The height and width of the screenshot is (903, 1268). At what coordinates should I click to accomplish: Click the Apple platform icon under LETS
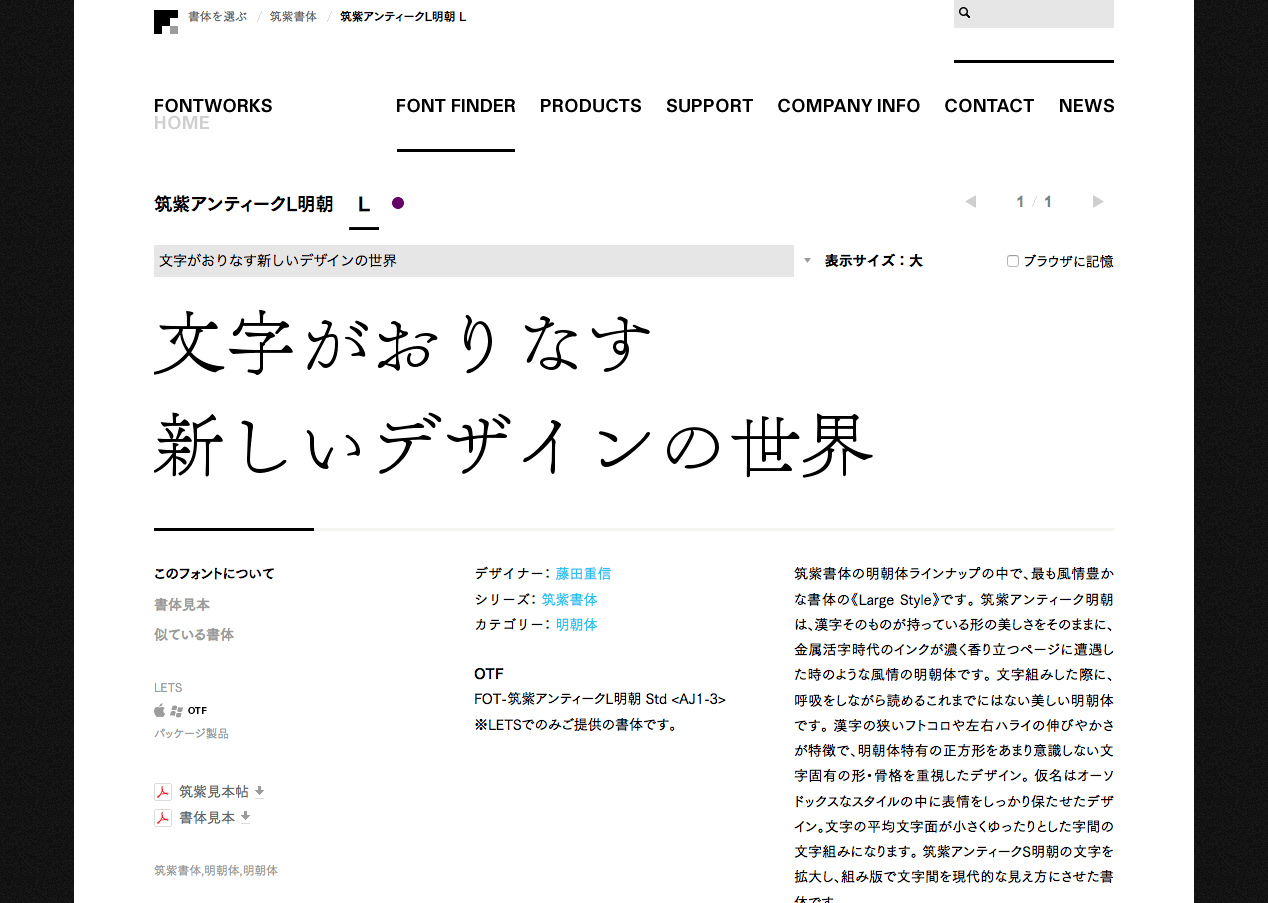click(x=159, y=711)
